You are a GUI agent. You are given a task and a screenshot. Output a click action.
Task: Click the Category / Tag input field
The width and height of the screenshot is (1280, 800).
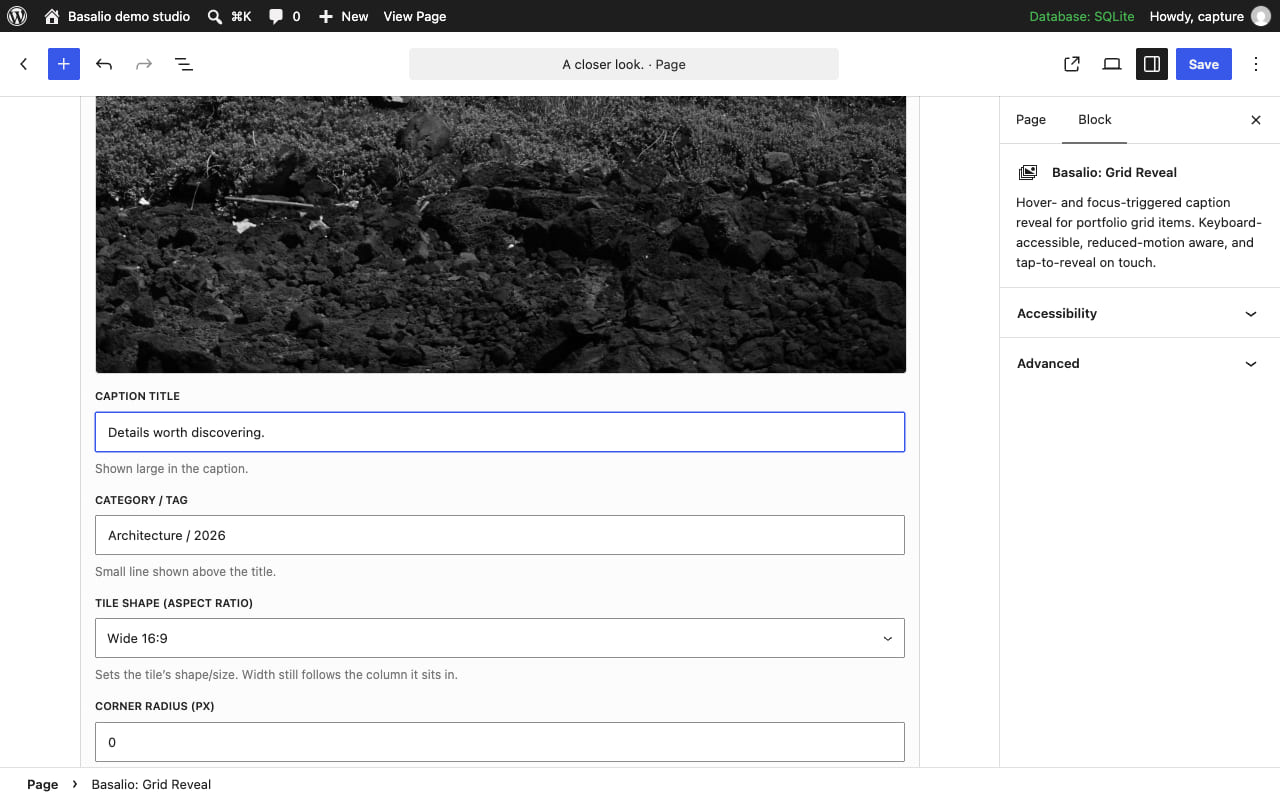tap(500, 535)
